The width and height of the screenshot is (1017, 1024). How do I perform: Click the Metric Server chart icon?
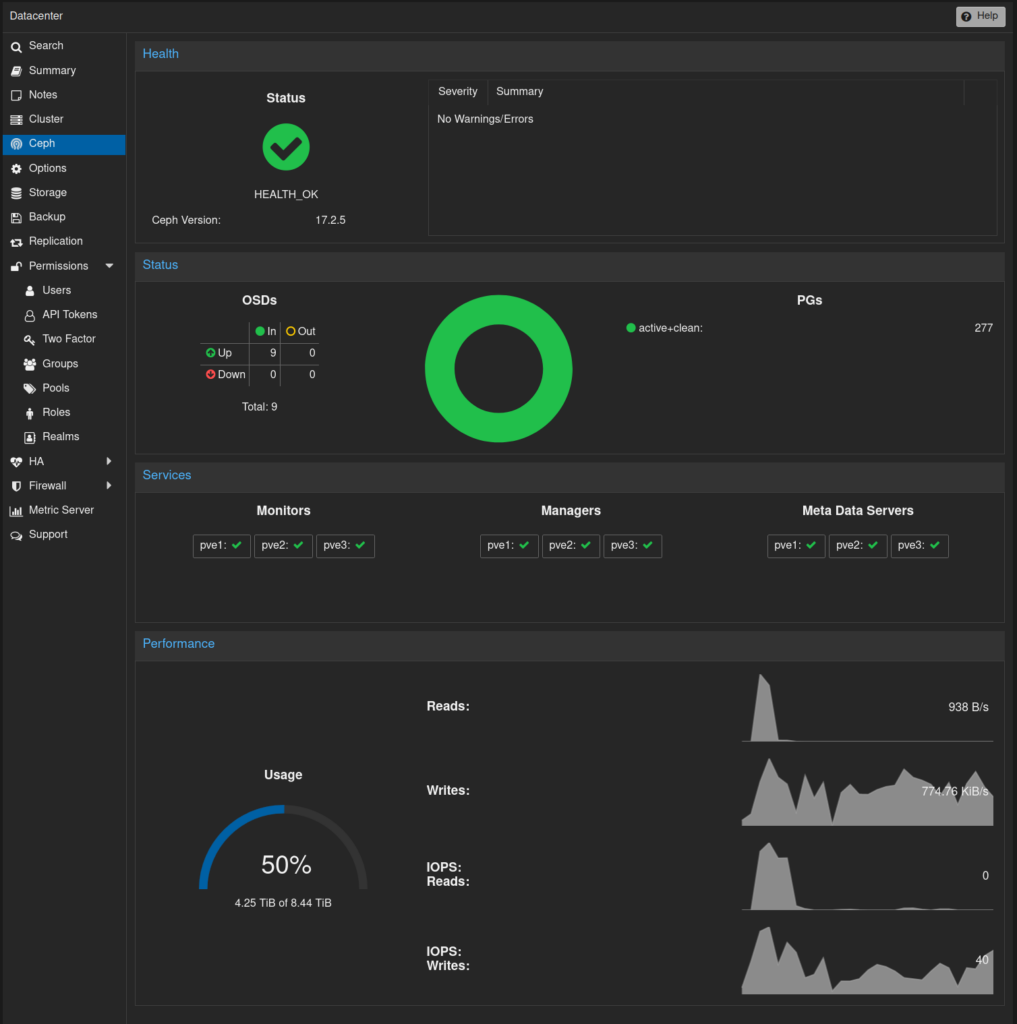(16, 511)
